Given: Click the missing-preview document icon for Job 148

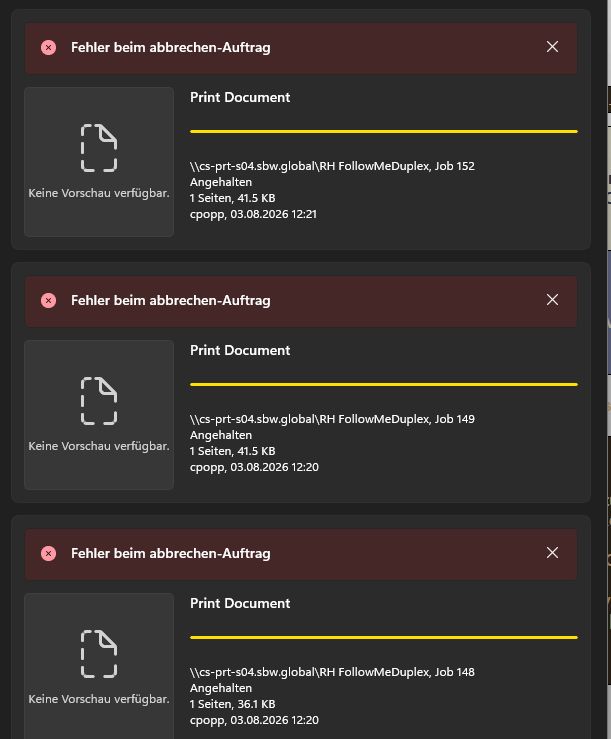Looking at the screenshot, I should click(99, 654).
